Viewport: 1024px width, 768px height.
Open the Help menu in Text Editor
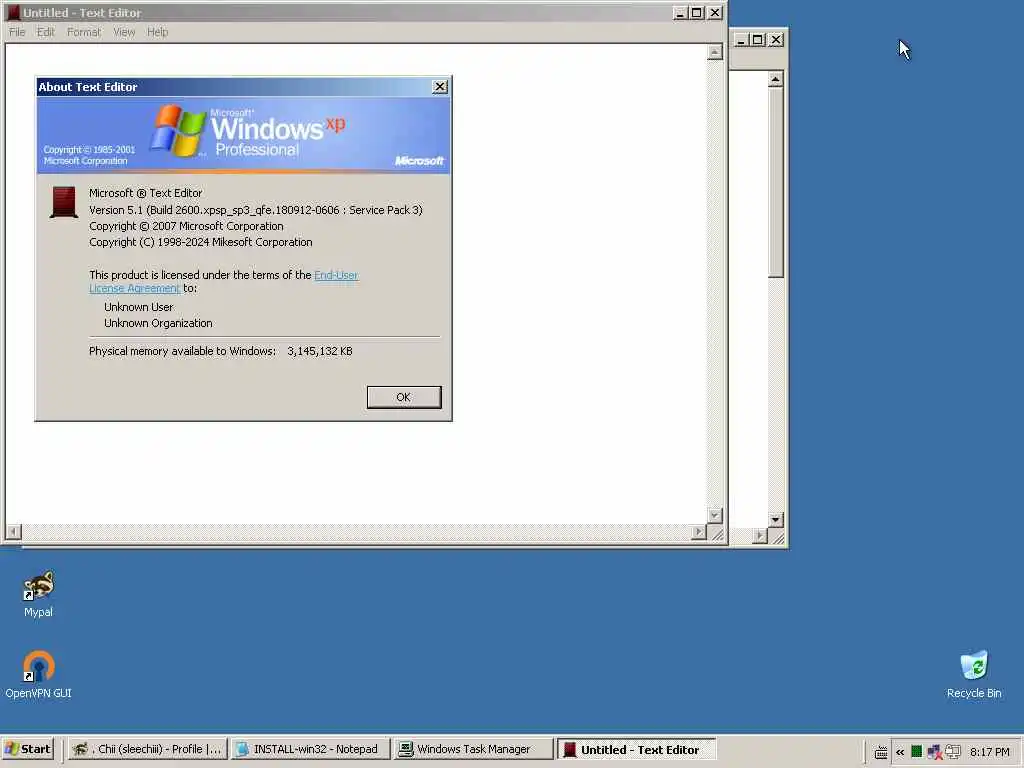(157, 32)
